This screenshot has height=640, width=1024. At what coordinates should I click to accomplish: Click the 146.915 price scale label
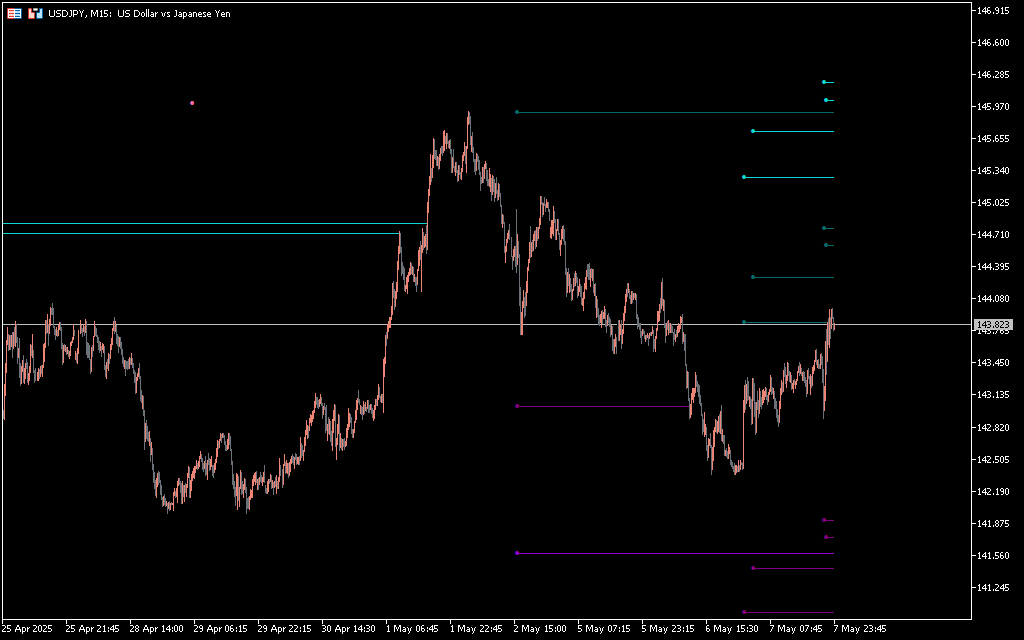click(x=993, y=10)
